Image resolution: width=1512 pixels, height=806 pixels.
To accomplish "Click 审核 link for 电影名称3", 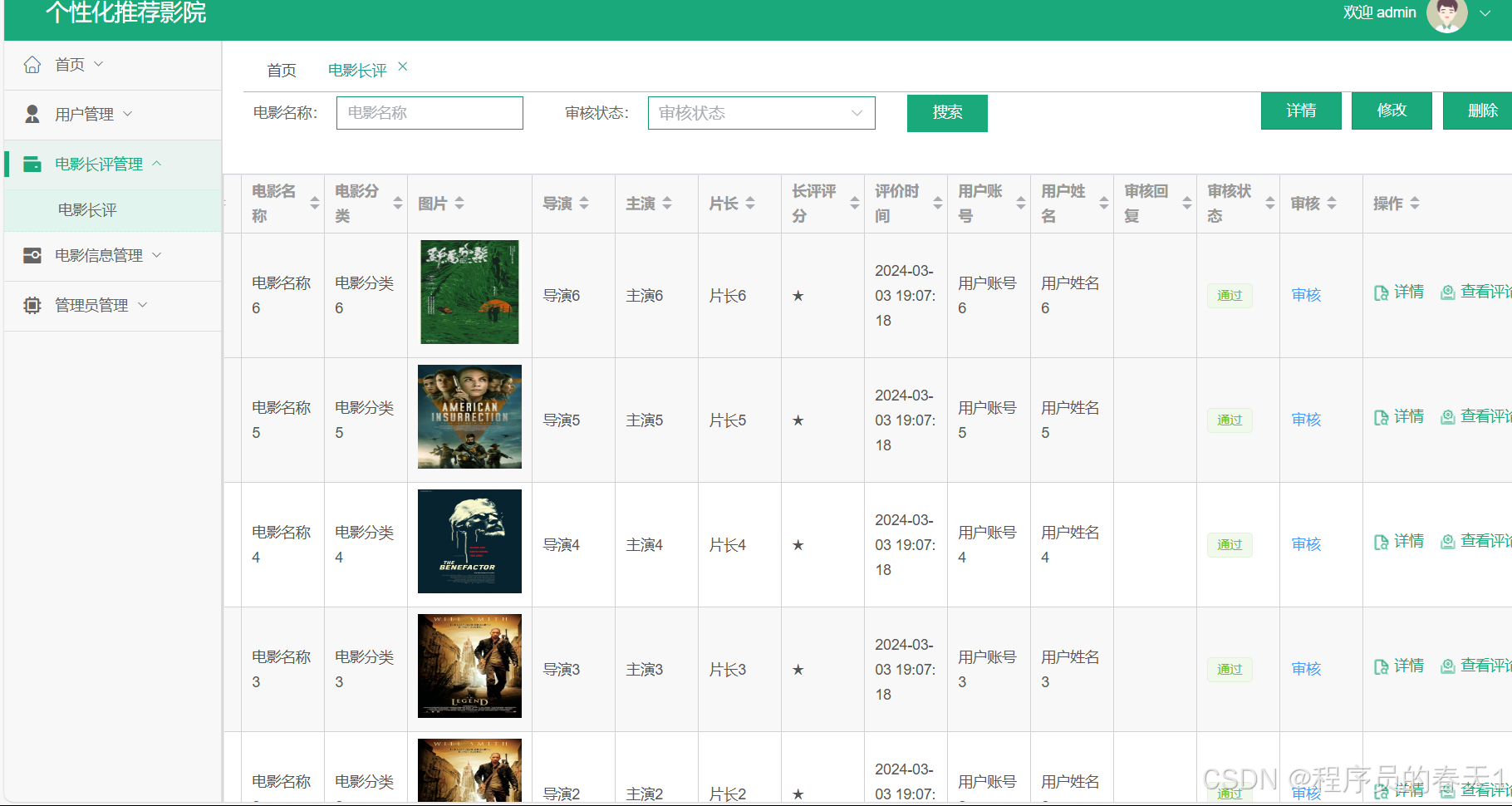I will pyautogui.click(x=1306, y=669).
